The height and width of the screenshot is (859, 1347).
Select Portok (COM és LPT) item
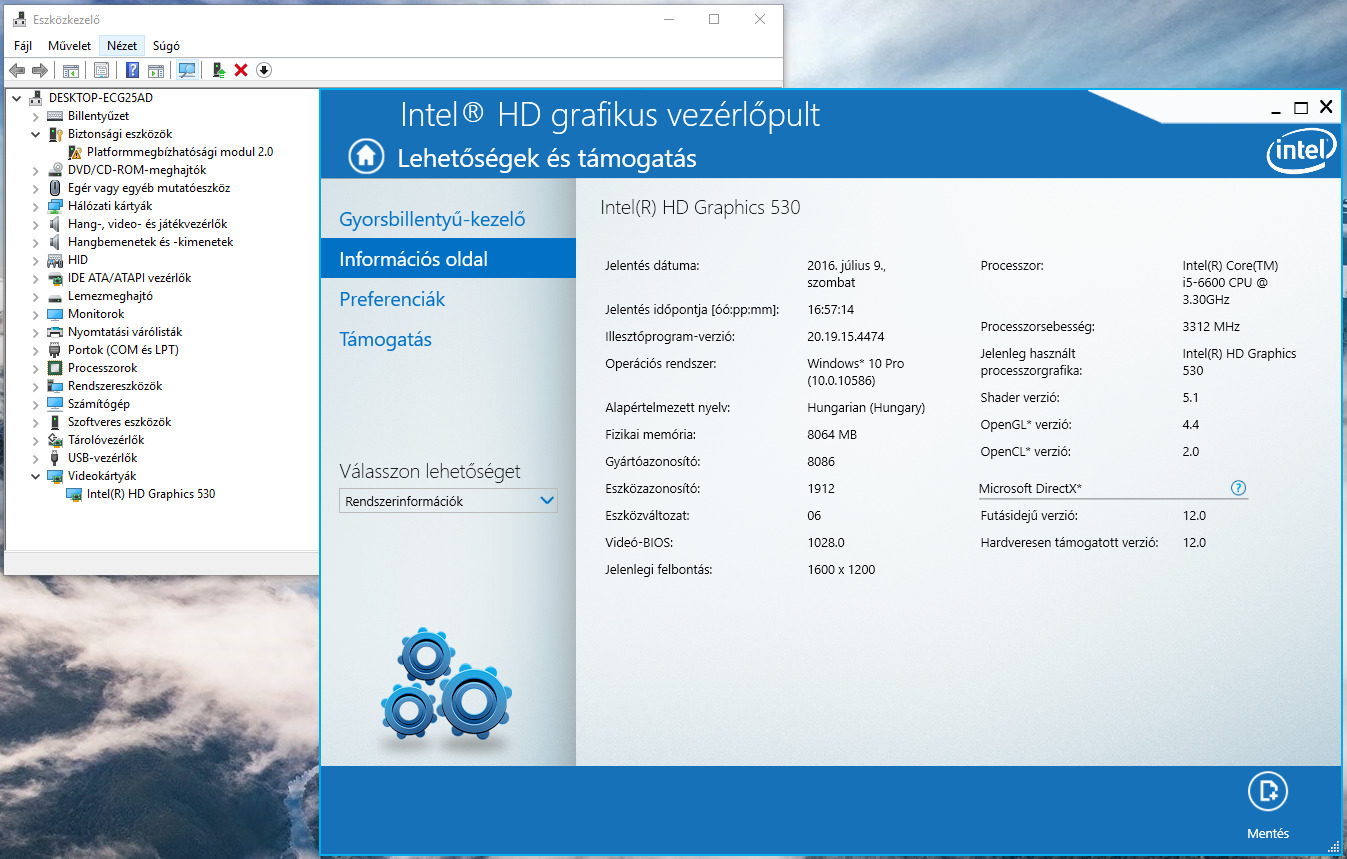point(123,350)
